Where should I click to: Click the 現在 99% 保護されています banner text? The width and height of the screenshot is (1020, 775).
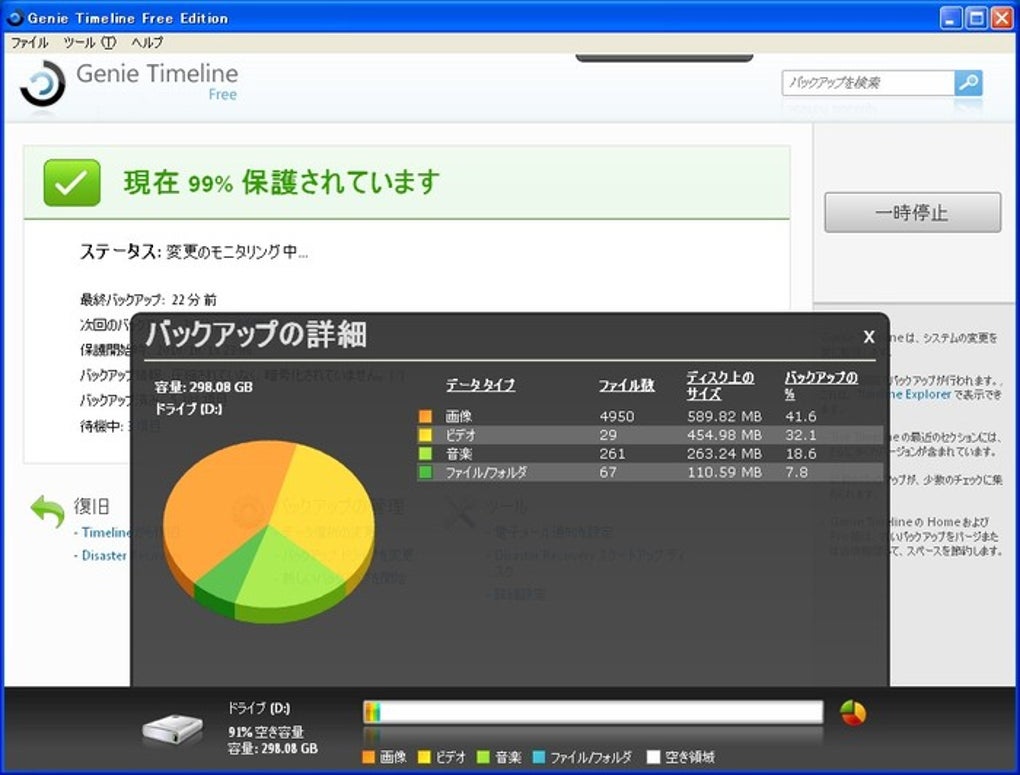click(282, 182)
